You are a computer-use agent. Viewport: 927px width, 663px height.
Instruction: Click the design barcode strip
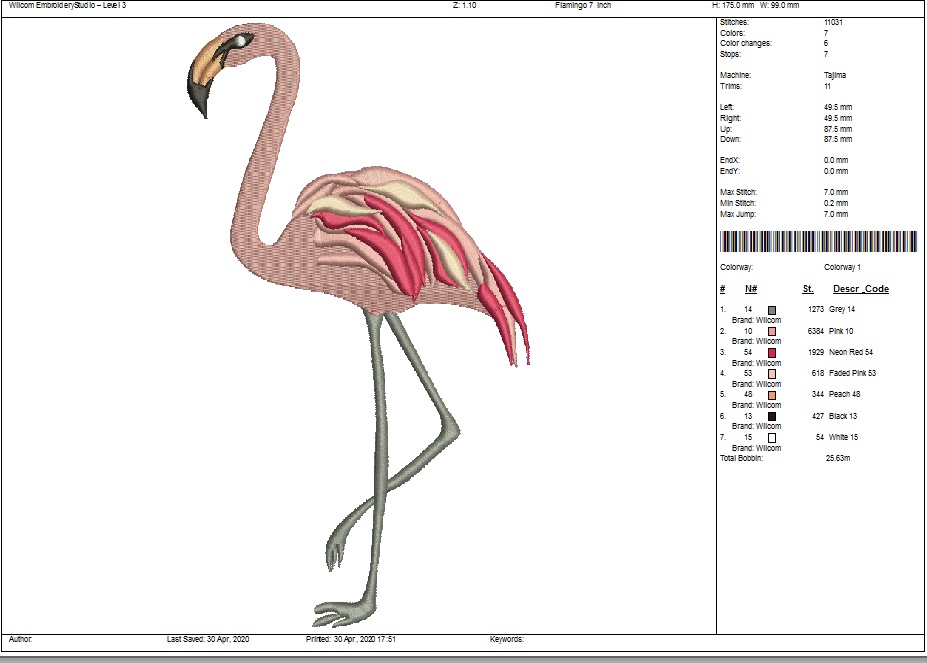818,241
